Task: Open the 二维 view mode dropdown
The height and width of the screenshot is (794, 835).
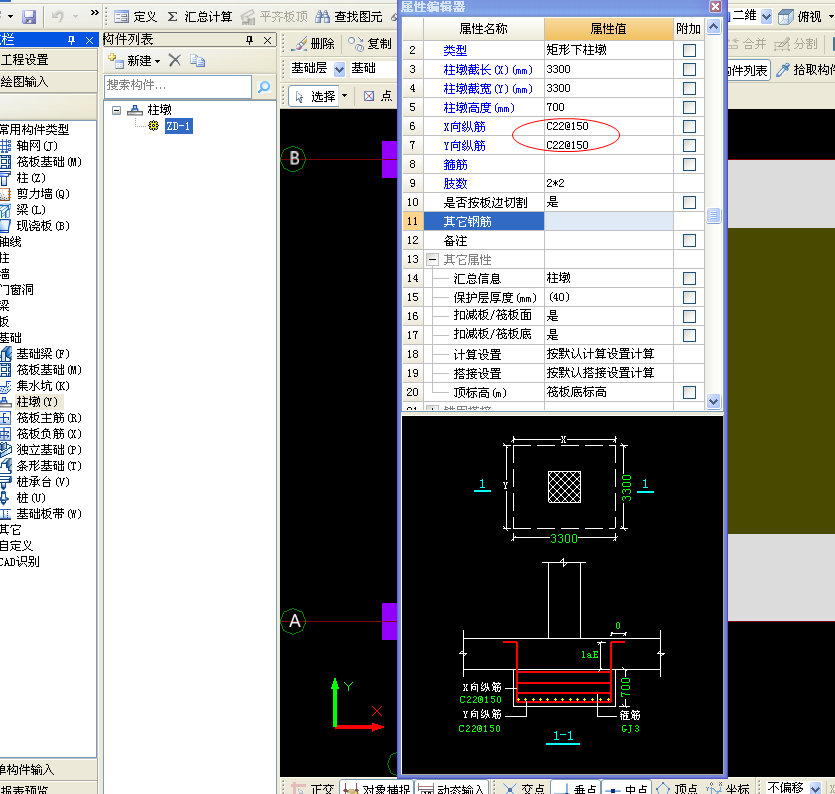Action: (x=766, y=17)
